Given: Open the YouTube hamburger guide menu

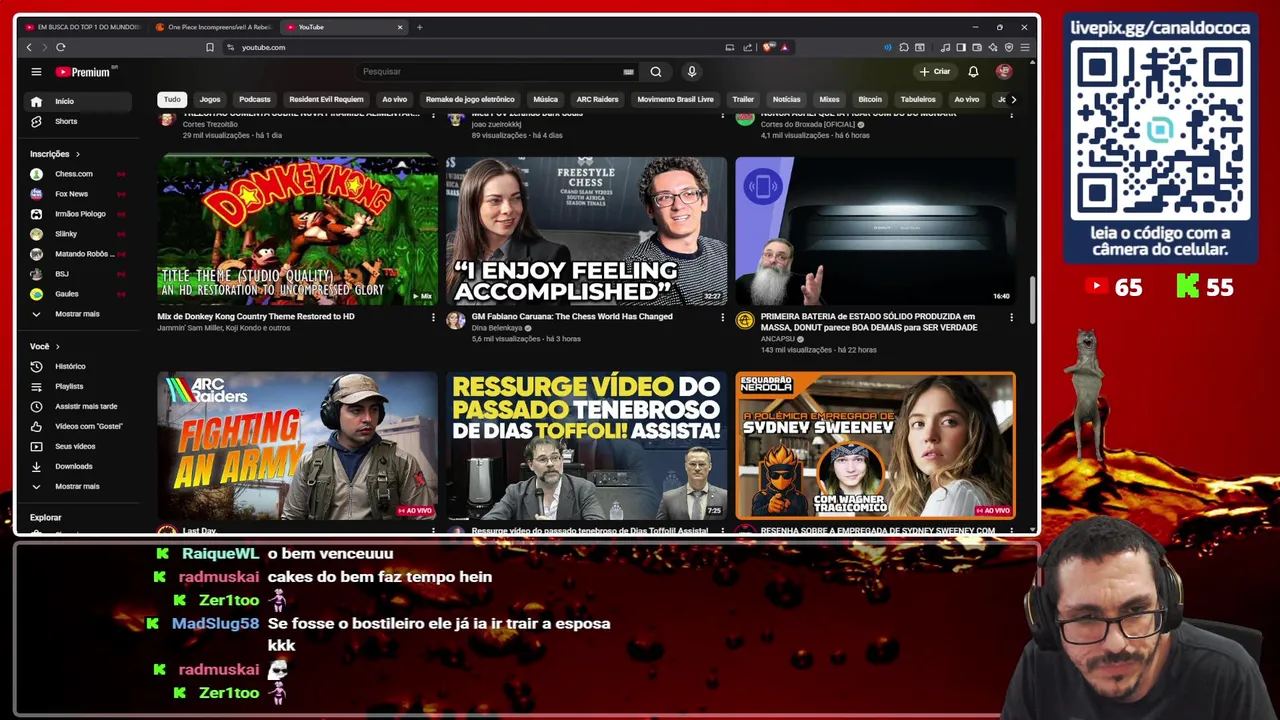Looking at the screenshot, I should tap(36, 72).
